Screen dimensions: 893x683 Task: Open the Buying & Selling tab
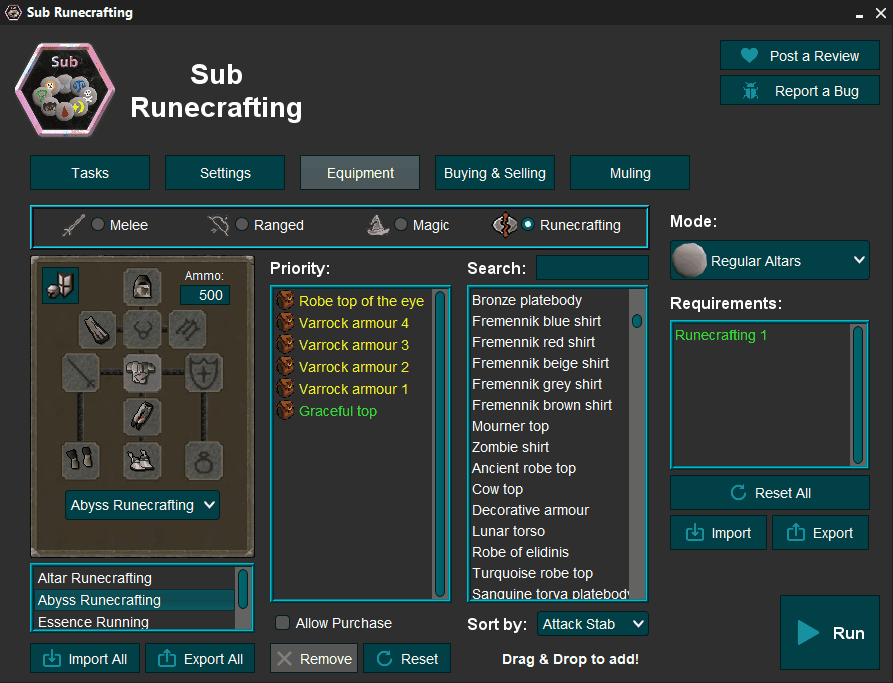pos(494,172)
